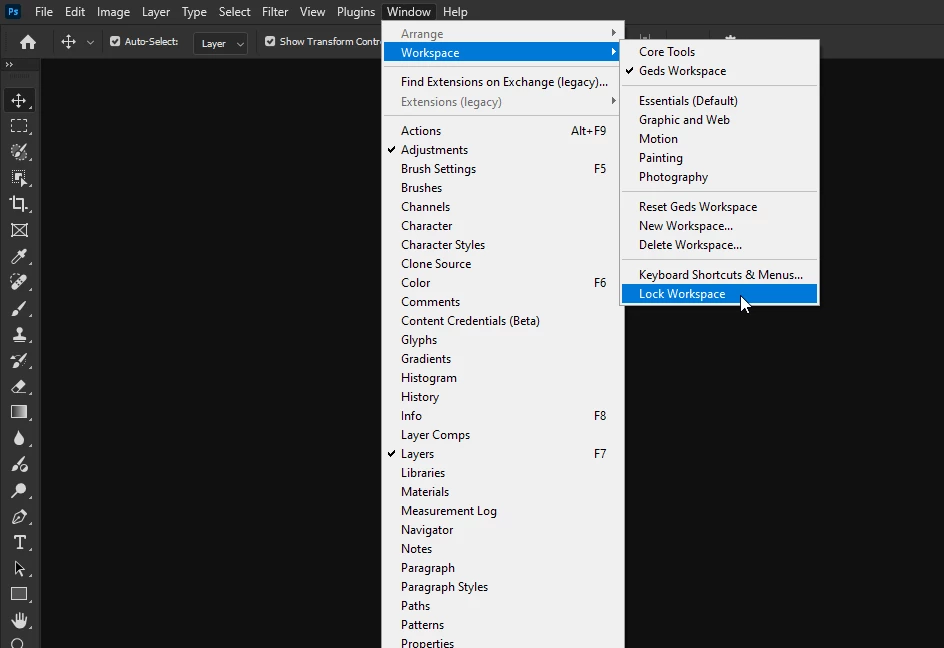Screen dimensions: 944x648
Task: Select the Smudge healing tool icon
Action: click(x=19, y=464)
